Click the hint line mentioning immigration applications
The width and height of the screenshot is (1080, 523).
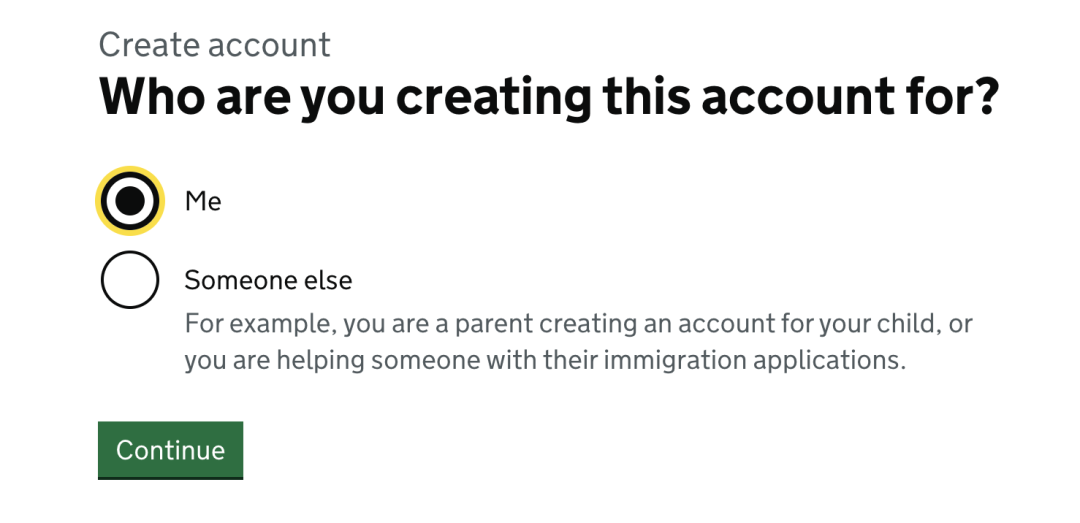pos(544,361)
